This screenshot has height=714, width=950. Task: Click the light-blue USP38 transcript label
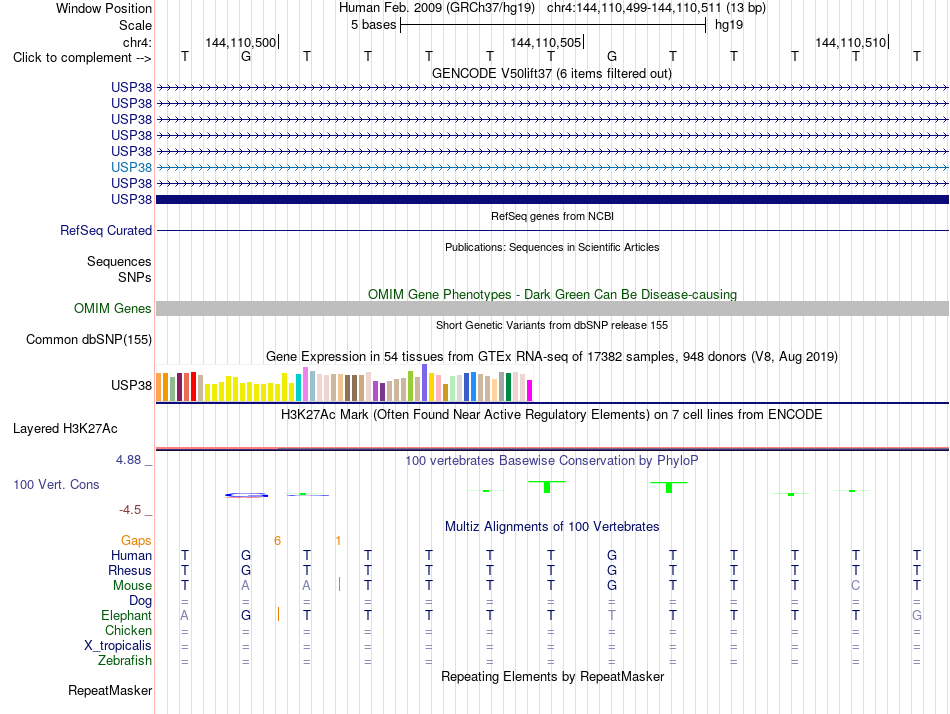[131, 167]
